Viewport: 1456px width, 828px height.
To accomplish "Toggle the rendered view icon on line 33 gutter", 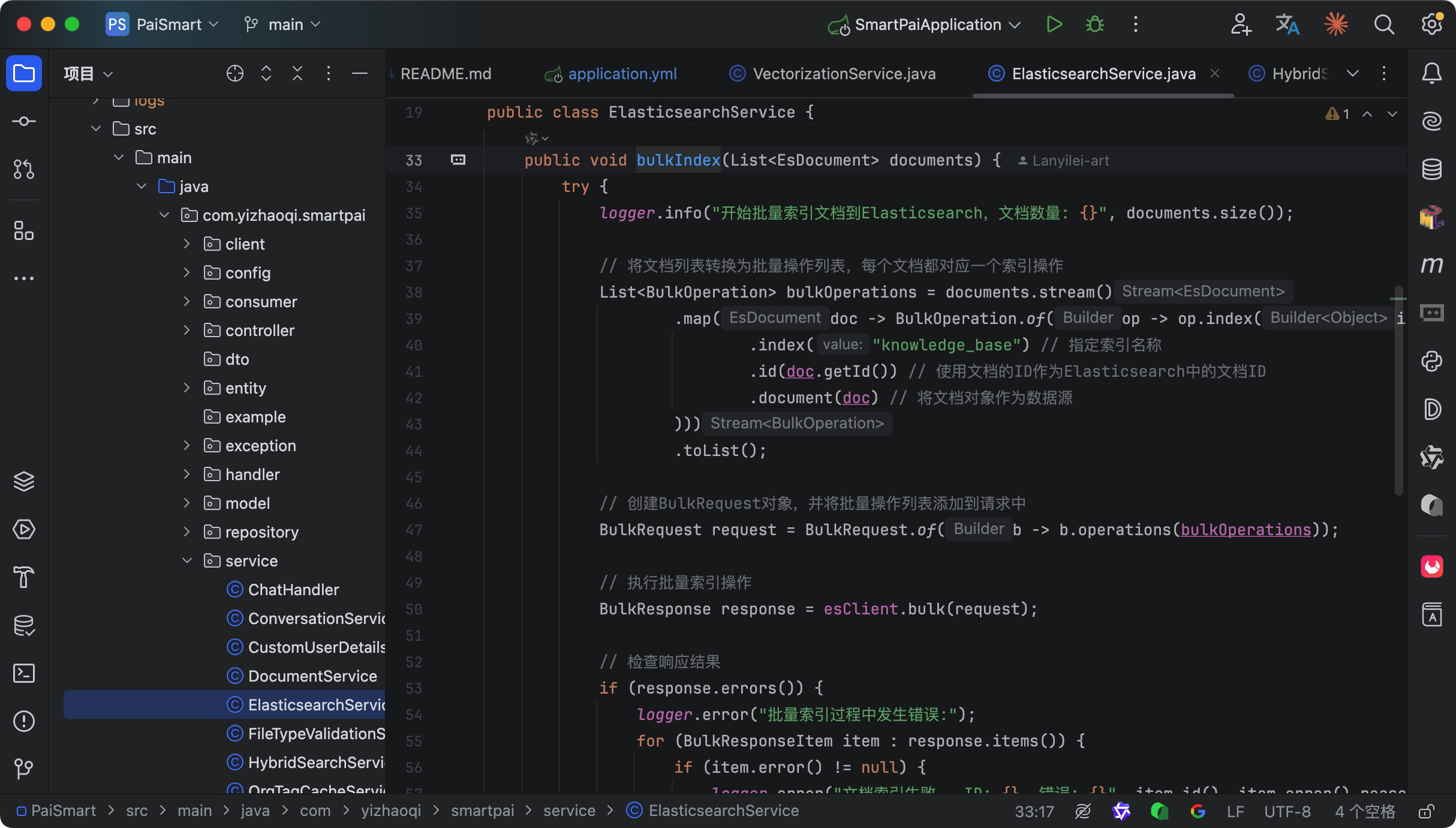I will click(x=458, y=160).
